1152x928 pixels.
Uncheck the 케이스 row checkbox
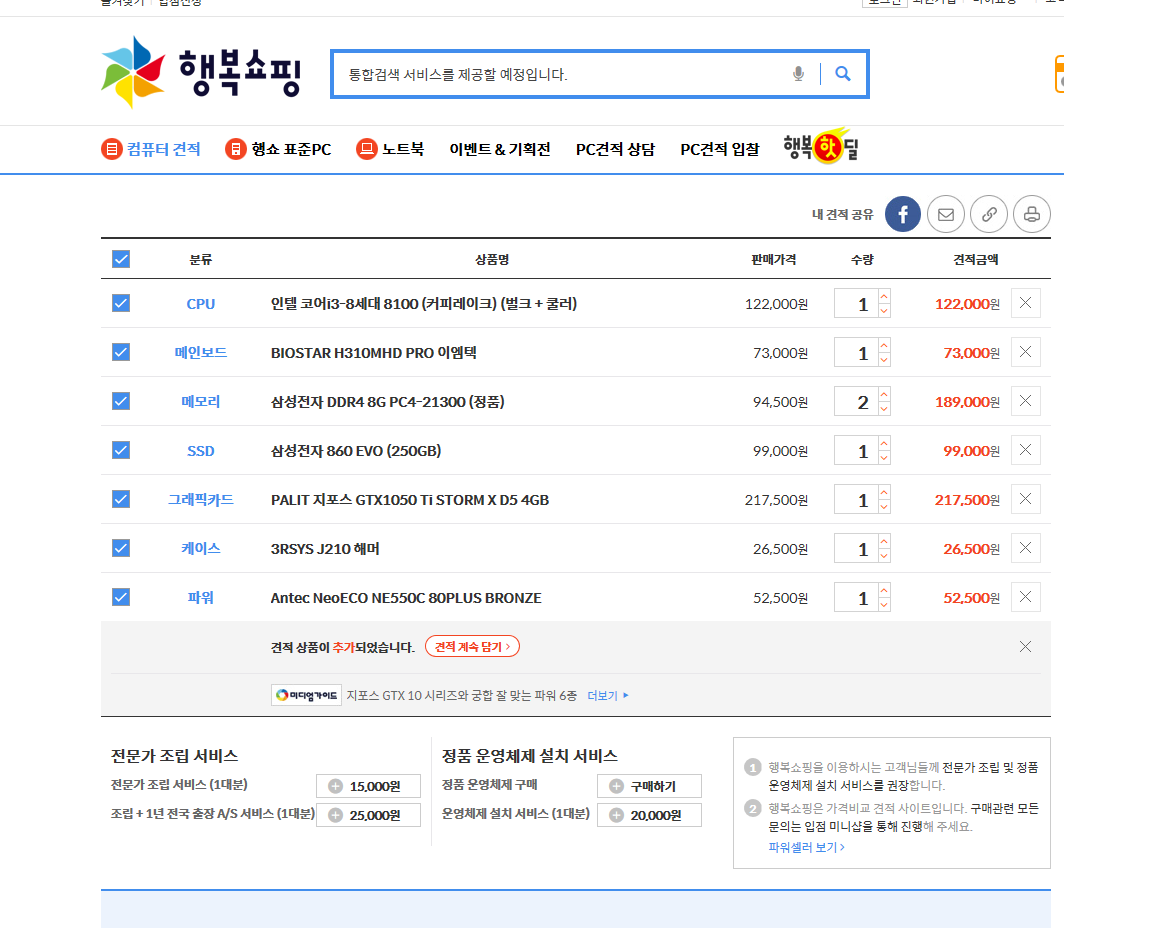tap(121, 548)
